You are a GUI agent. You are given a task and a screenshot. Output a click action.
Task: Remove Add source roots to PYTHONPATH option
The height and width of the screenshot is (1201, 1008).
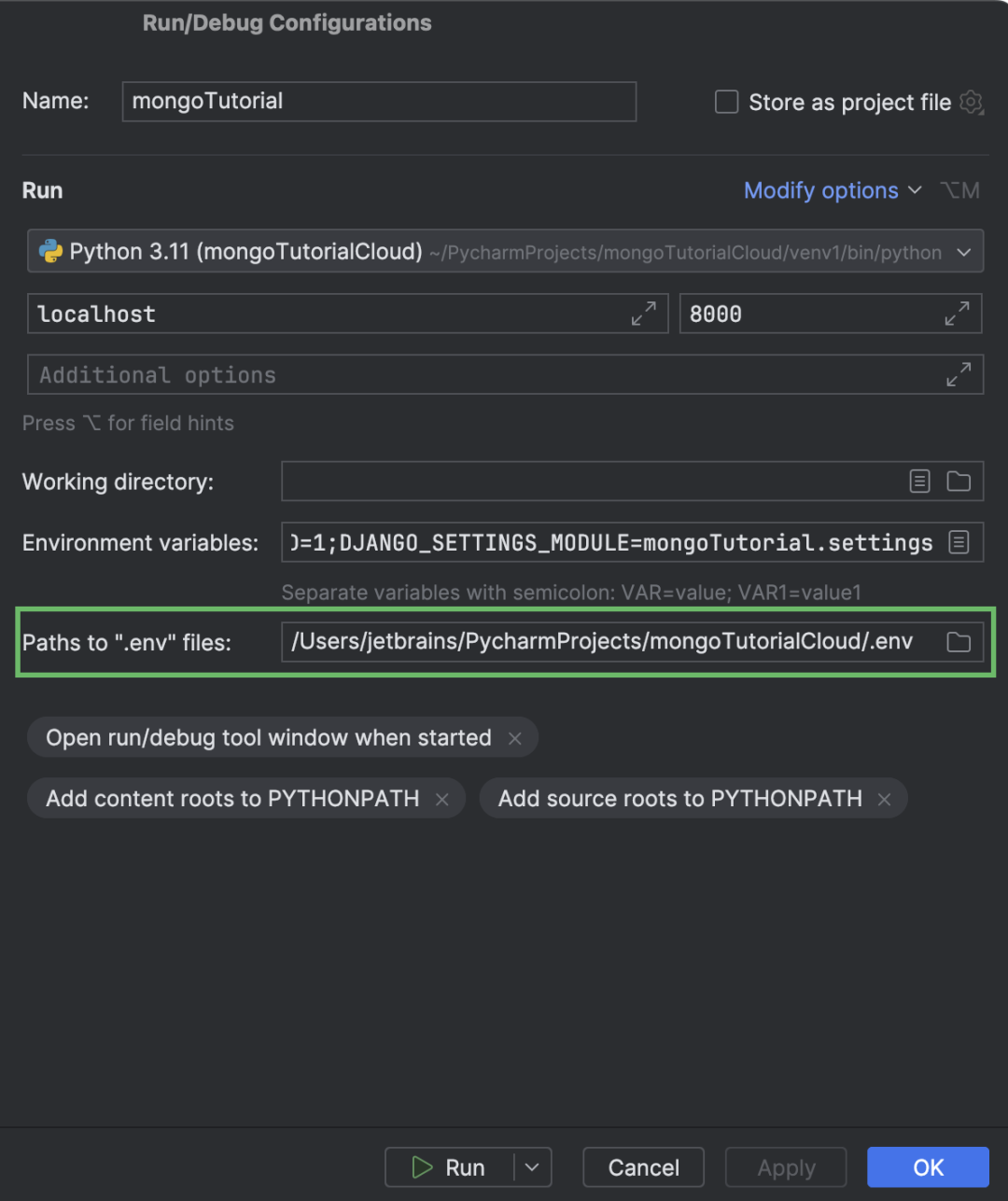[x=885, y=799]
